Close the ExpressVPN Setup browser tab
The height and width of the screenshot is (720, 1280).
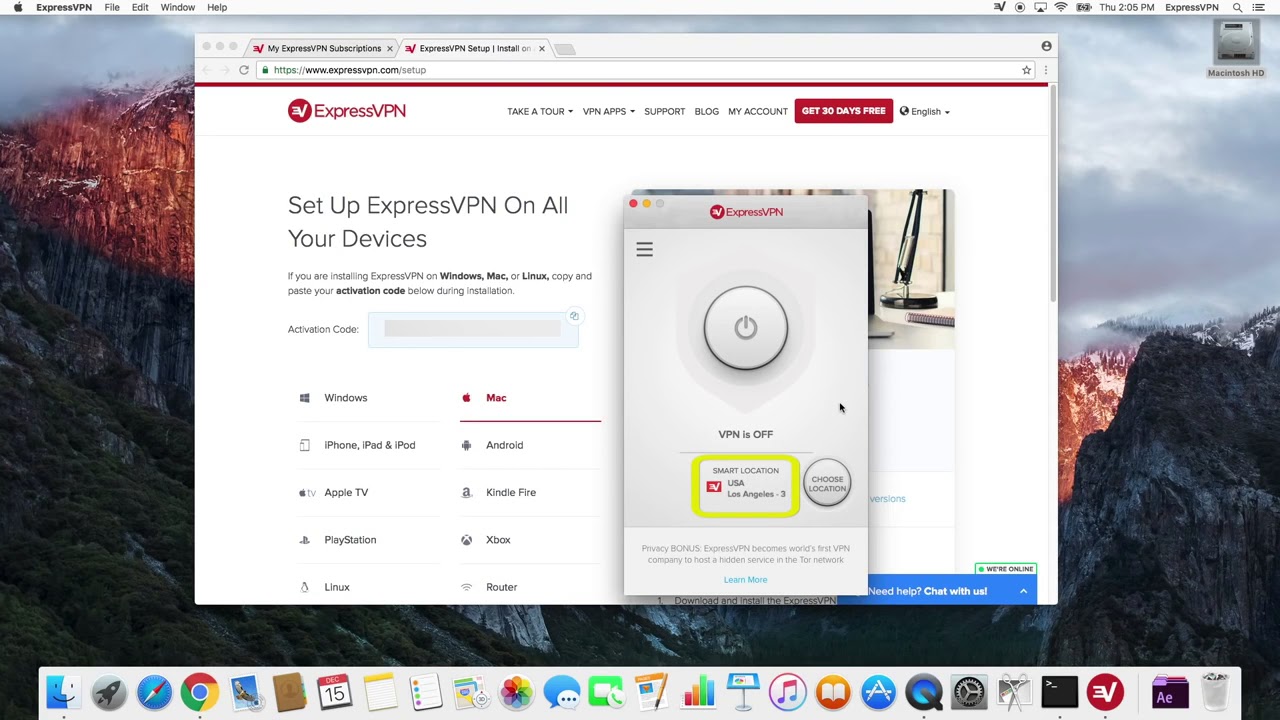[x=542, y=48]
